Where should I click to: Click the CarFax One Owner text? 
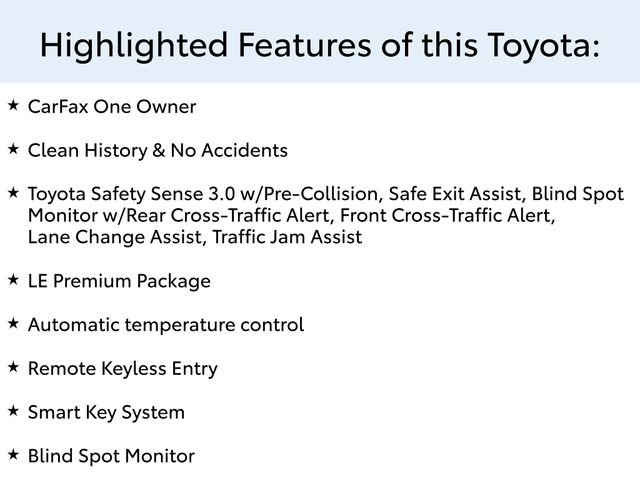pos(112,107)
